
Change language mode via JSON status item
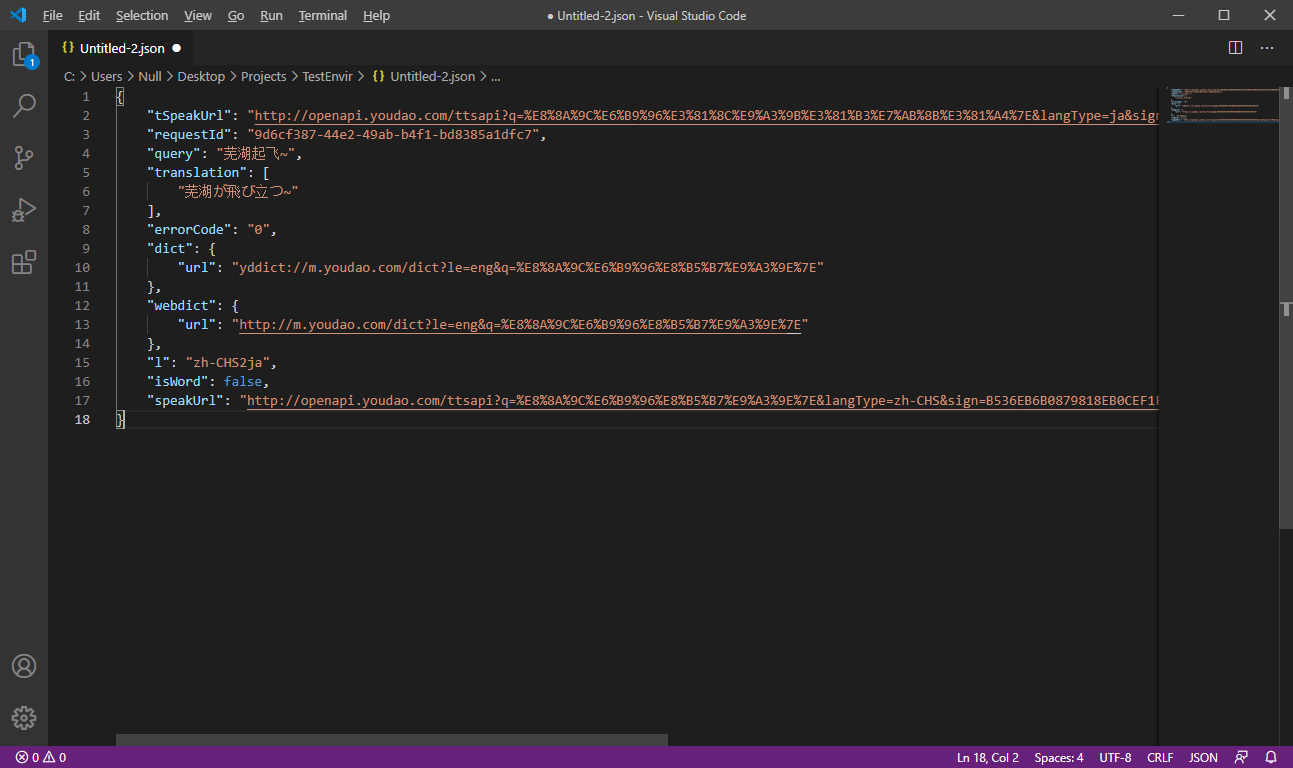[x=1203, y=757]
